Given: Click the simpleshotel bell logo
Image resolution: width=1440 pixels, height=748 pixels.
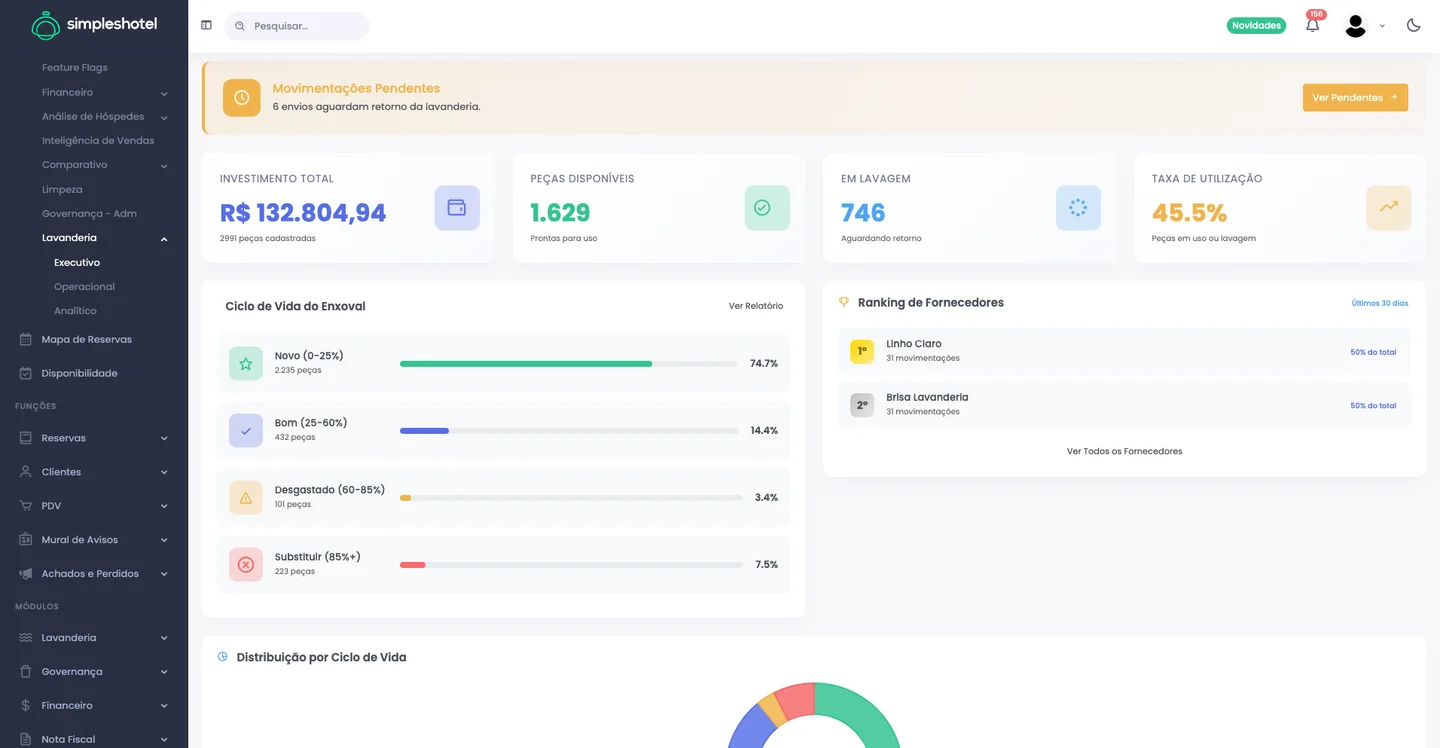Looking at the screenshot, I should 46,25.
